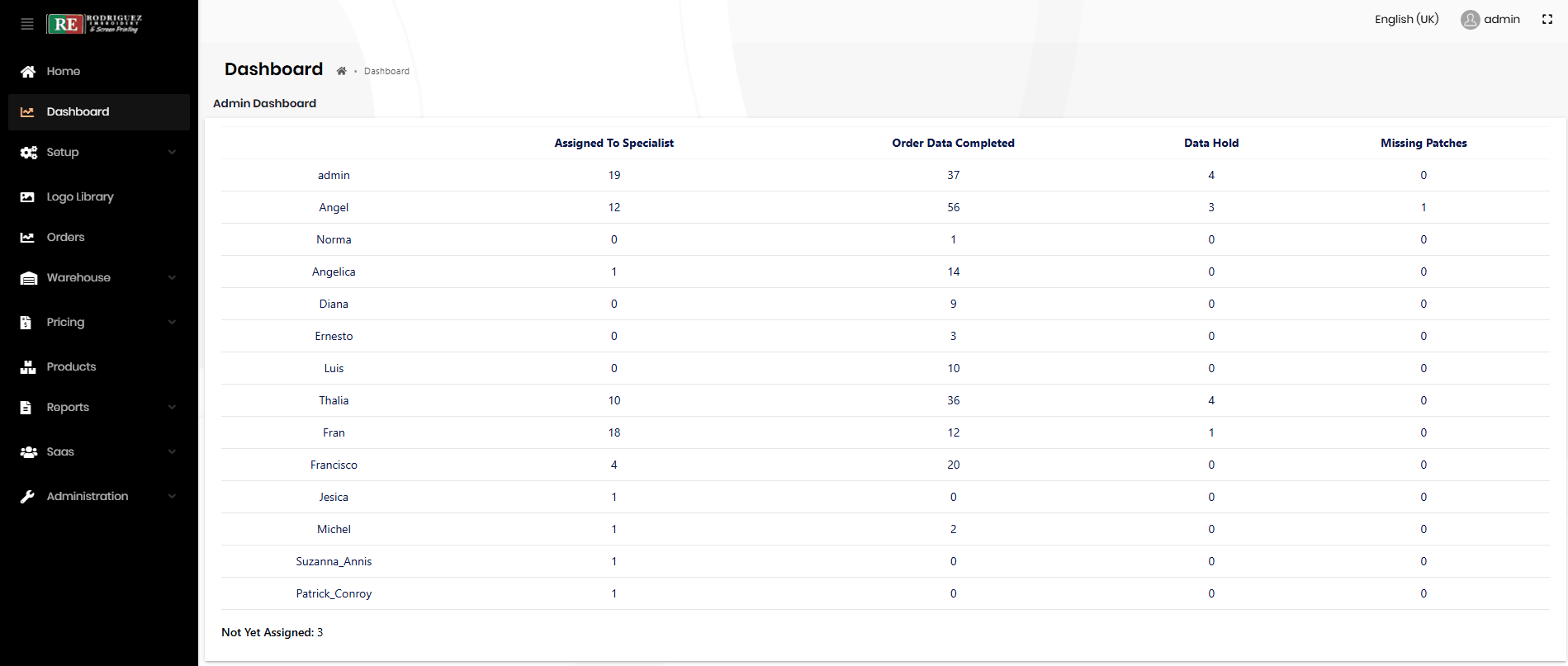Click the Pricing invoice icon

pos(26,323)
